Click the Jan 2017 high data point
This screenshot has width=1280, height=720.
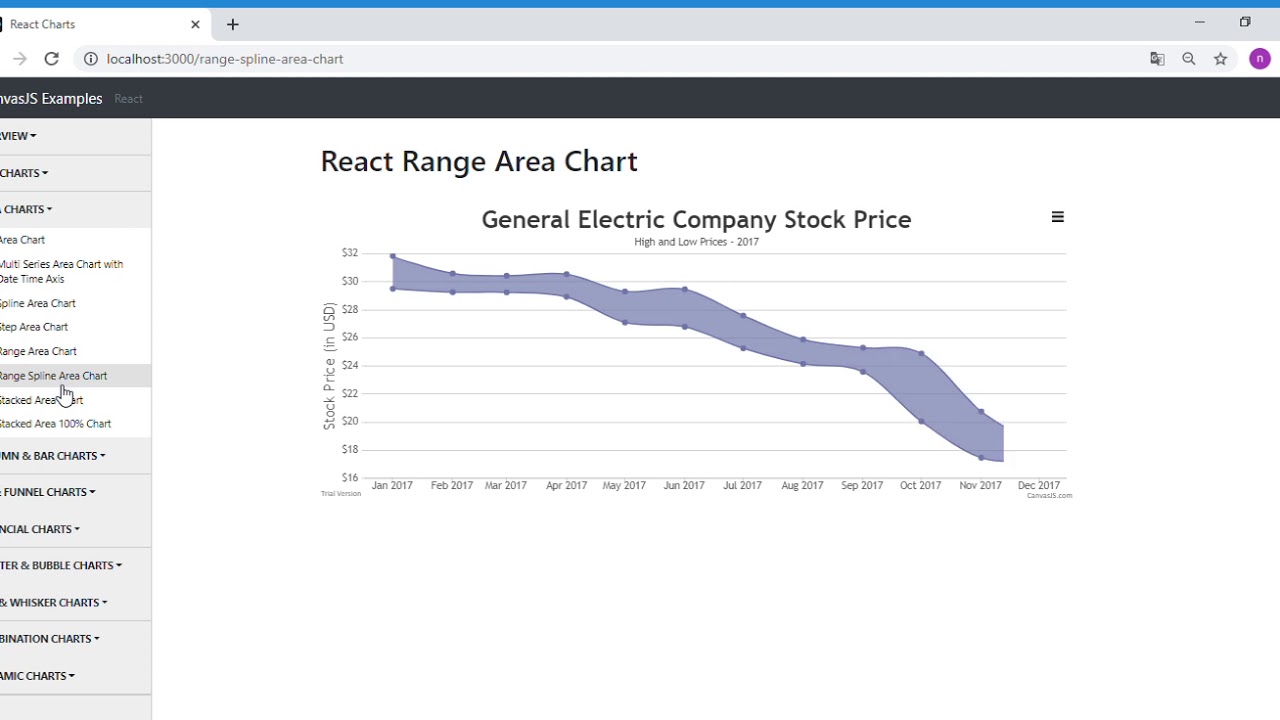(393, 256)
